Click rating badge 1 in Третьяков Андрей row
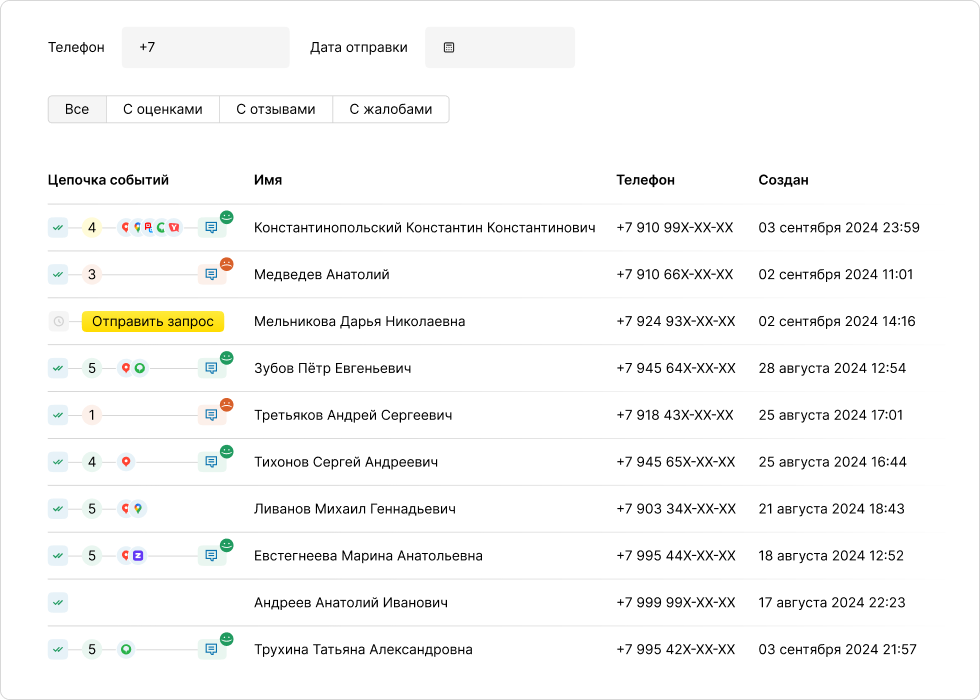Viewport: 980px width, 700px height. (x=92, y=415)
